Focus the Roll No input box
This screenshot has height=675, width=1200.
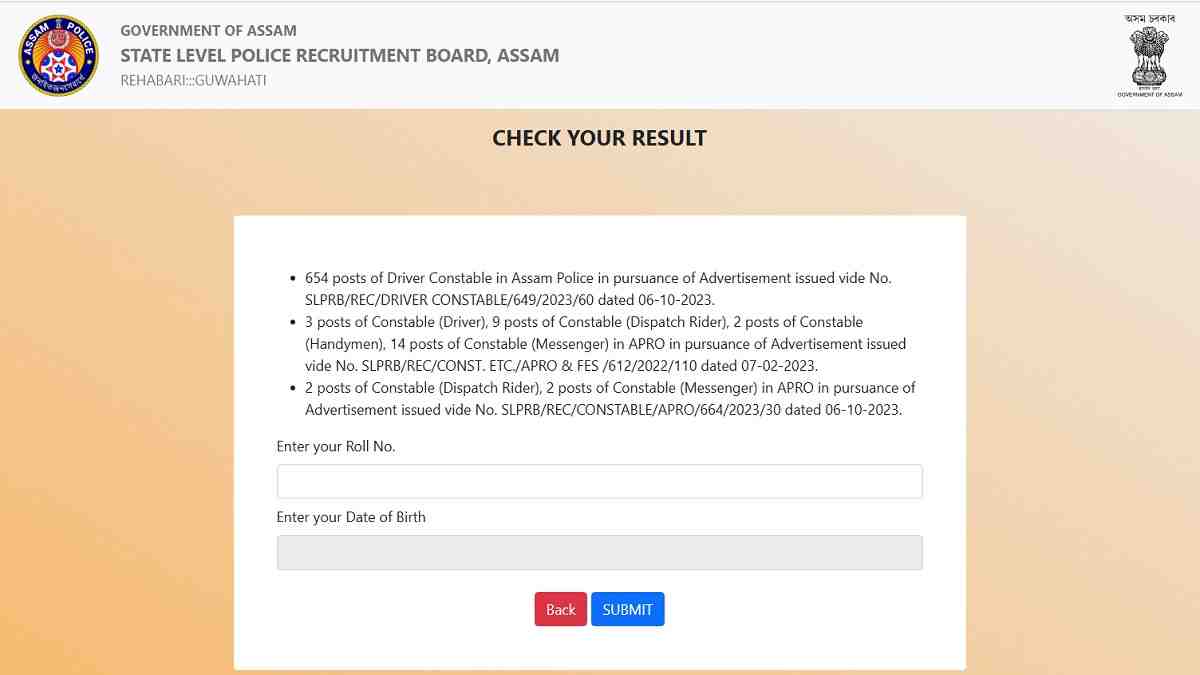[599, 481]
